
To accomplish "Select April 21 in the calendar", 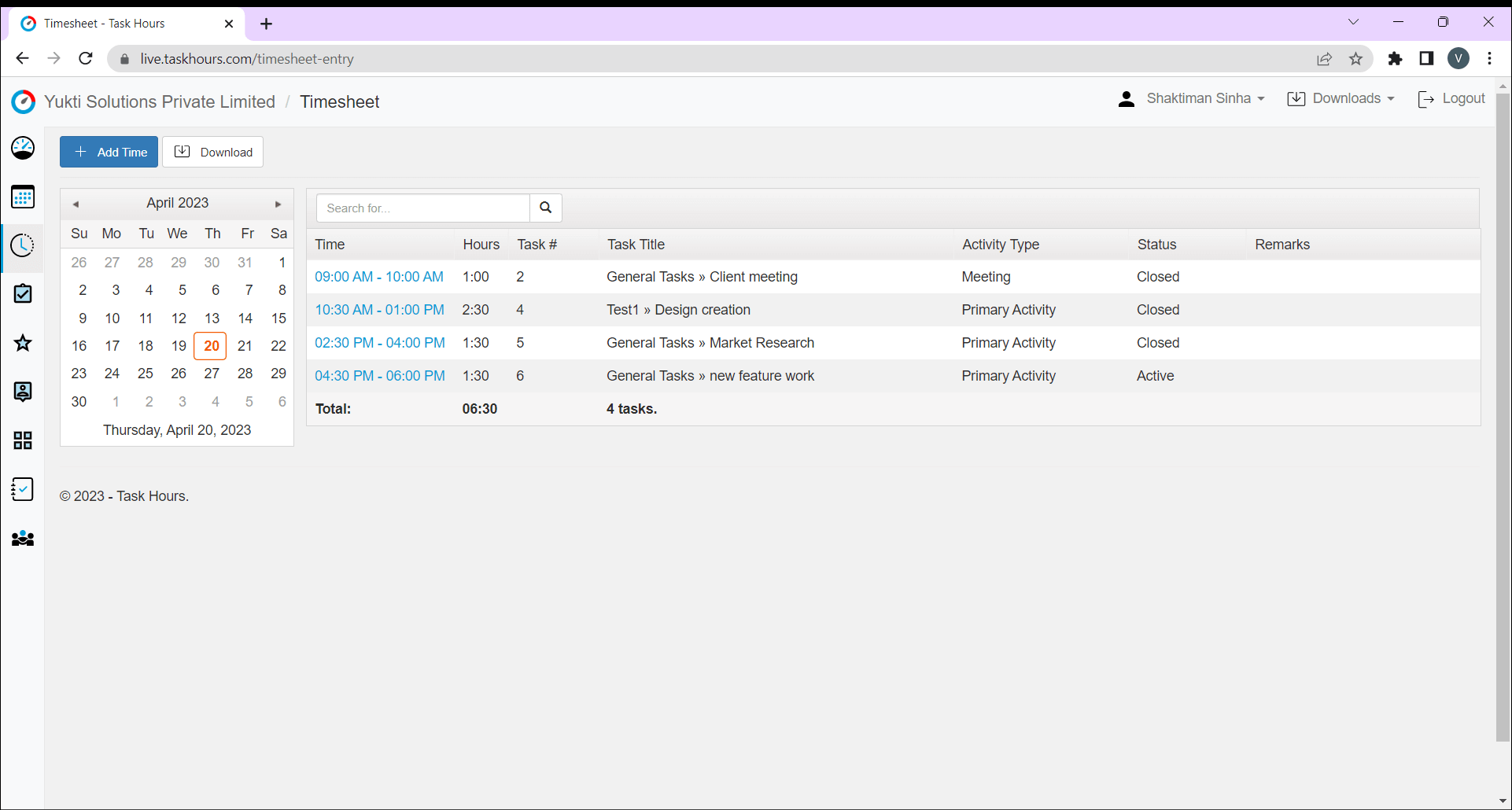I will pos(245,346).
